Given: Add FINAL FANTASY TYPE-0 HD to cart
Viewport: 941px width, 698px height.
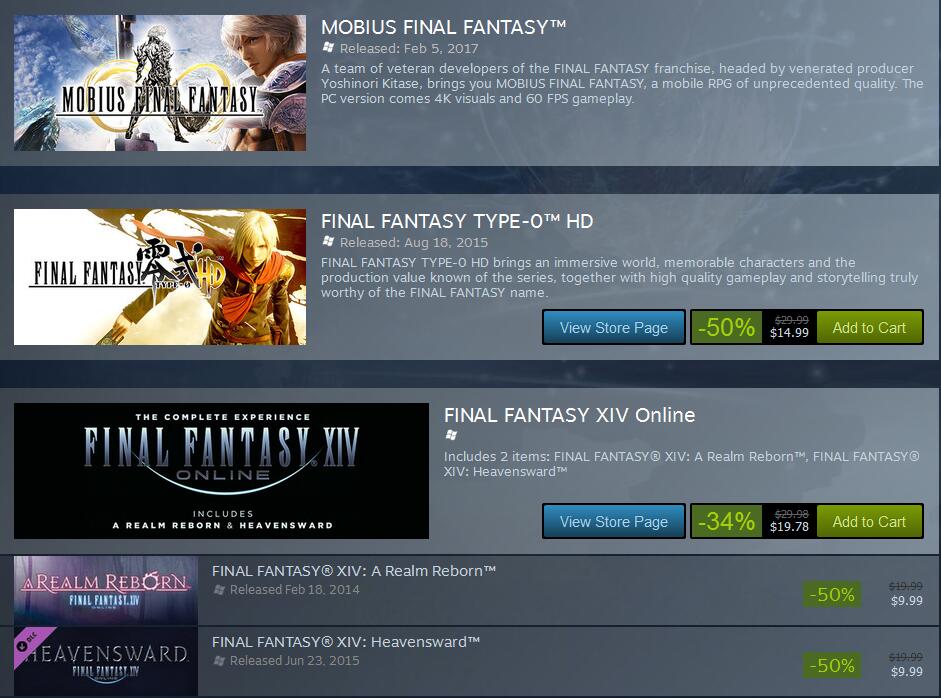Looking at the screenshot, I should pyautogui.click(x=869, y=328).
